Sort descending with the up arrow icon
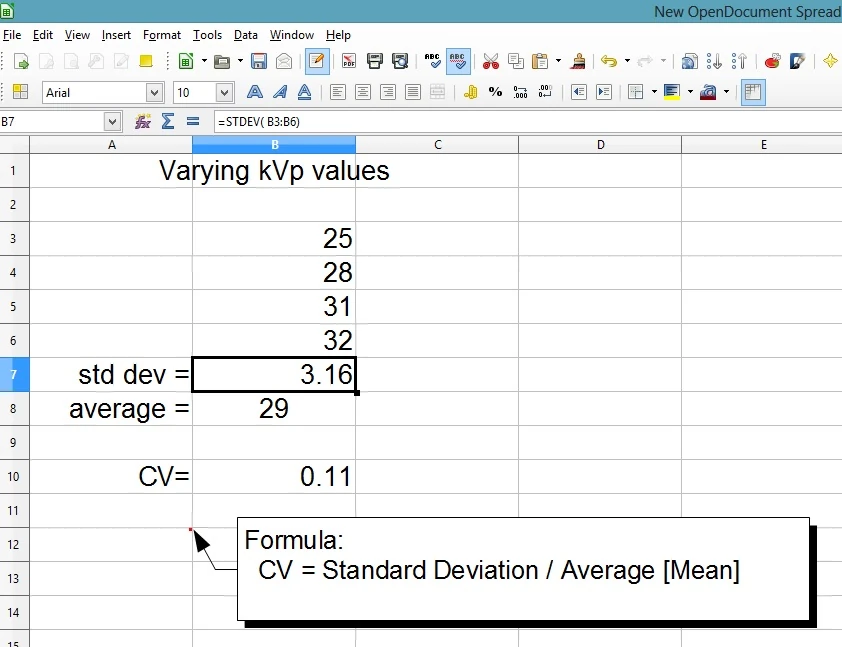Screen dimensions: 842x647 click(739, 61)
